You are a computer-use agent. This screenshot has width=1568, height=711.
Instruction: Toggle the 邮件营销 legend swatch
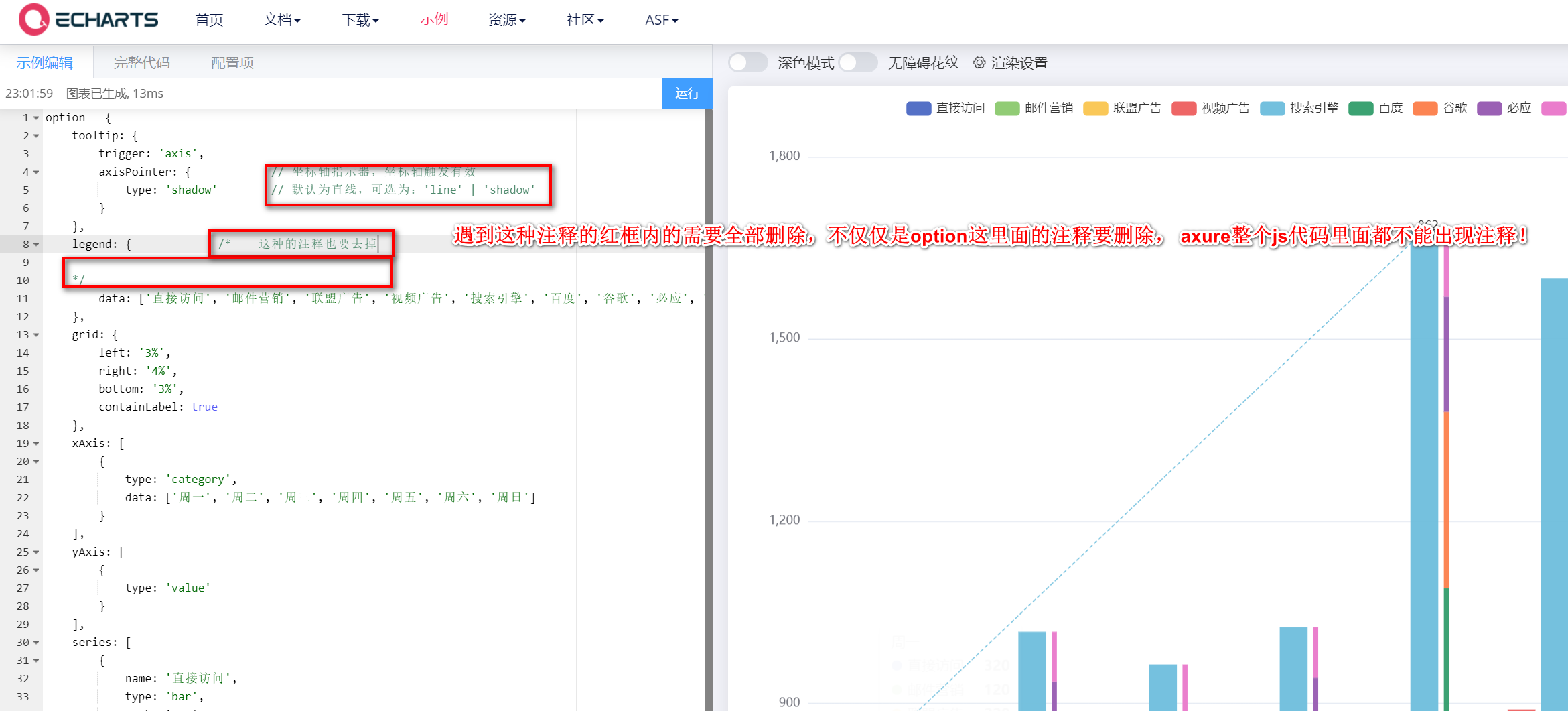[x=1007, y=108]
